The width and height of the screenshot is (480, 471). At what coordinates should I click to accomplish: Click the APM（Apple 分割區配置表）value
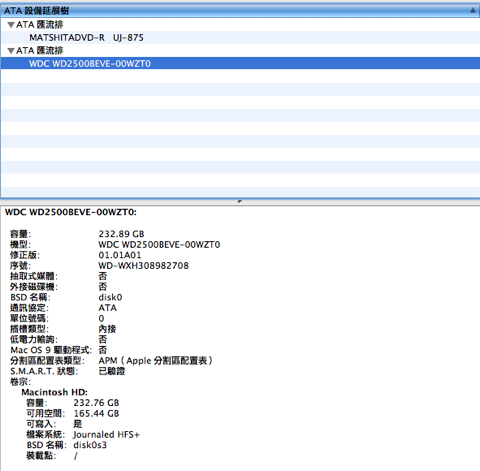point(156,361)
